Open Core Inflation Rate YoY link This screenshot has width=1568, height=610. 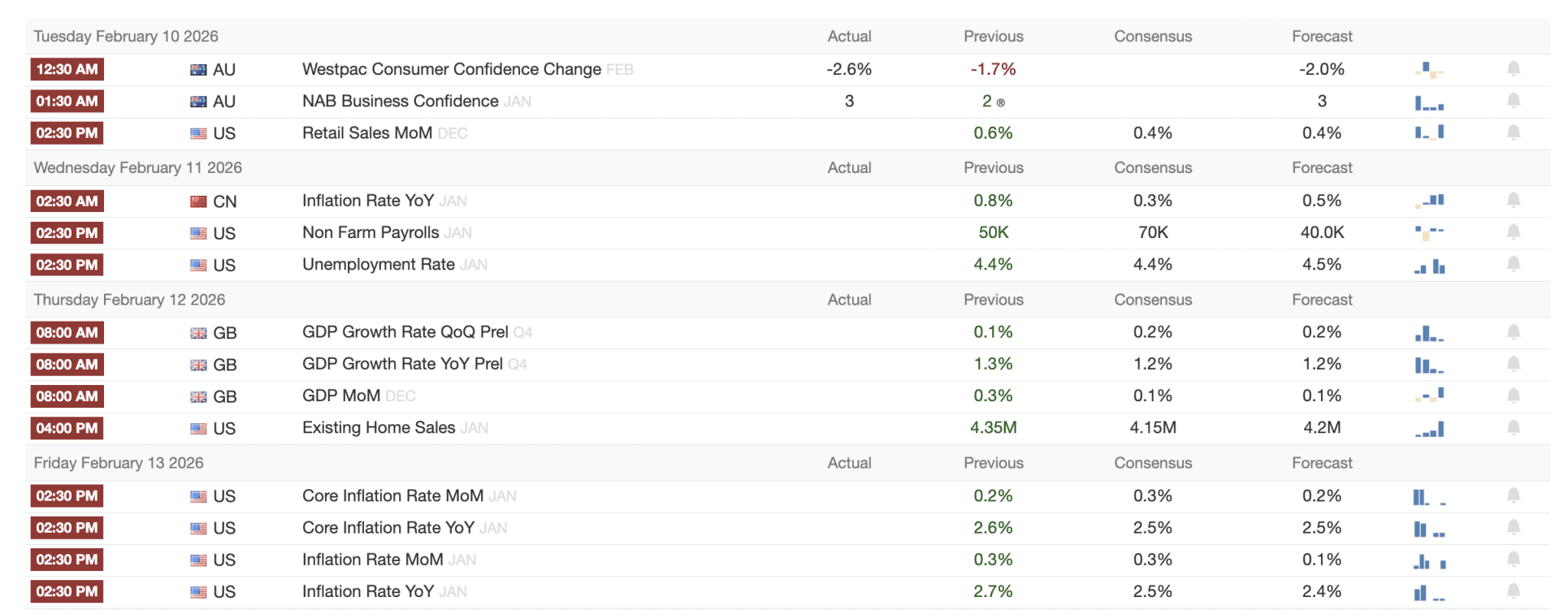pyautogui.click(x=388, y=528)
